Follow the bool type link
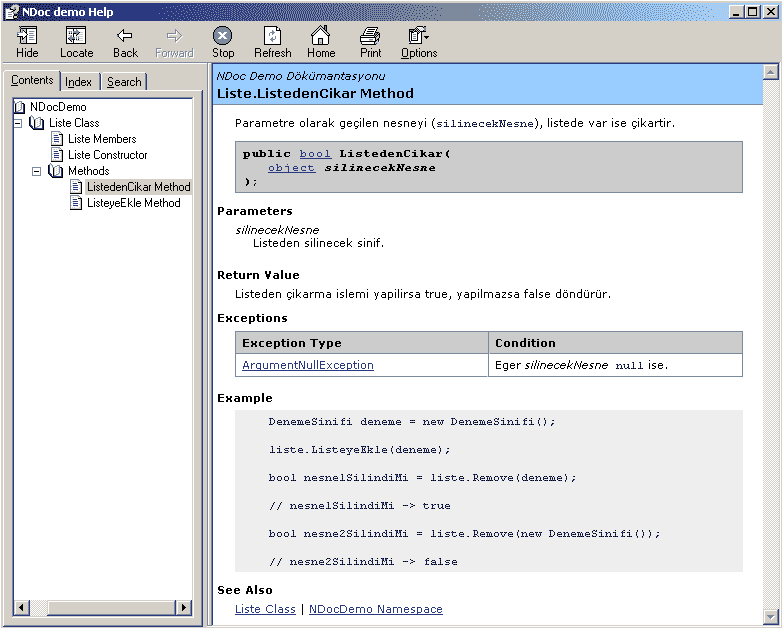Image resolution: width=782 pixels, height=628 pixels. click(x=315, y=154)
